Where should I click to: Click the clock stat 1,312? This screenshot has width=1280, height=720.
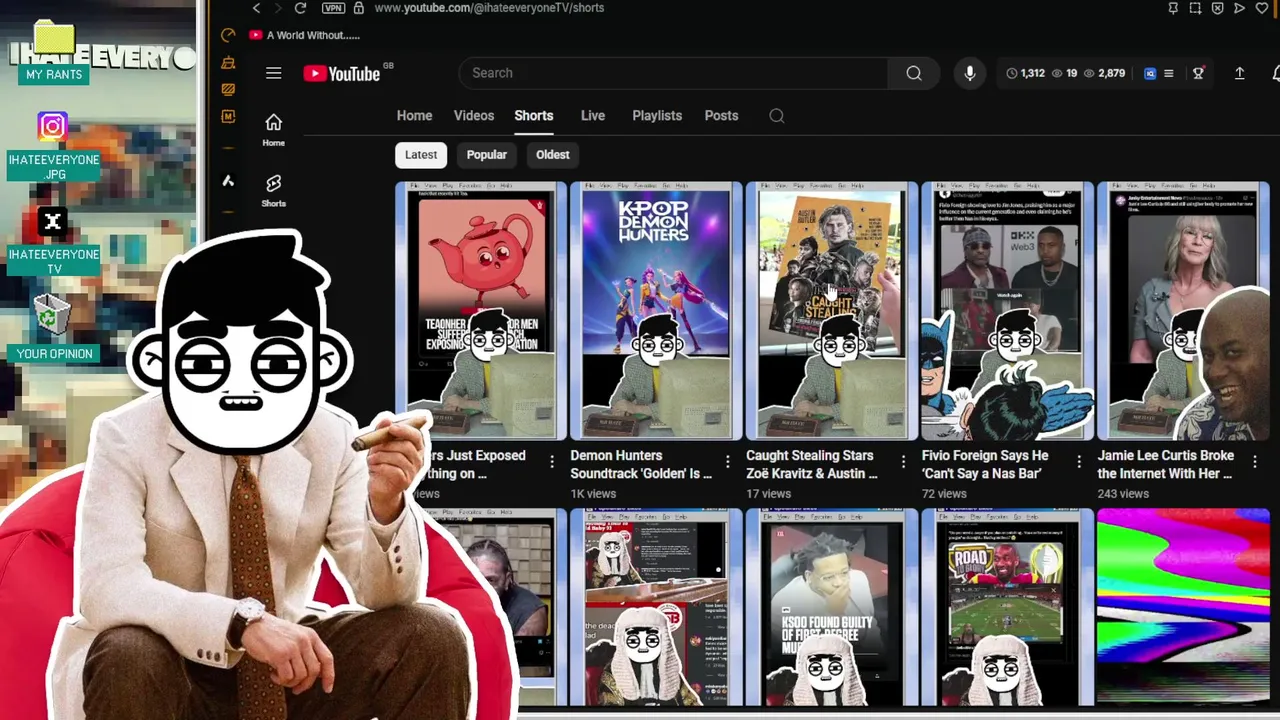(x=1025, y=73)
